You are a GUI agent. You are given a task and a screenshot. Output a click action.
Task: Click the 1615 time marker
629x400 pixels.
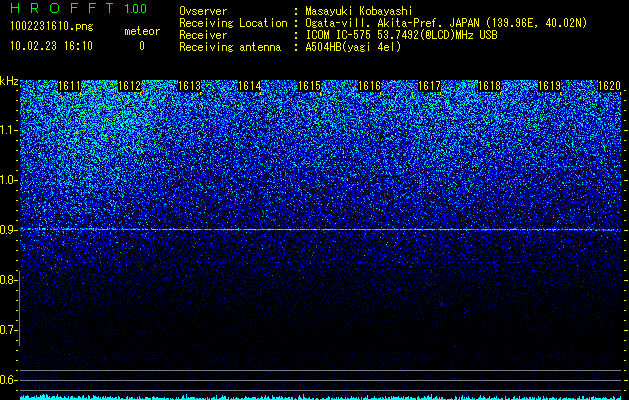pyautogui.click(x=310, y=86)
